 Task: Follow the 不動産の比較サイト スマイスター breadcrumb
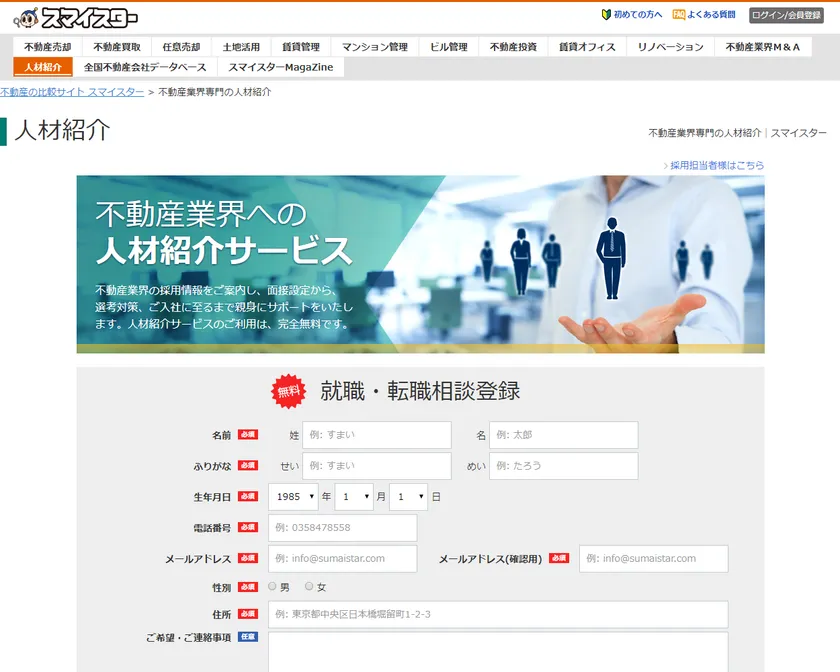tap(72, 92)
